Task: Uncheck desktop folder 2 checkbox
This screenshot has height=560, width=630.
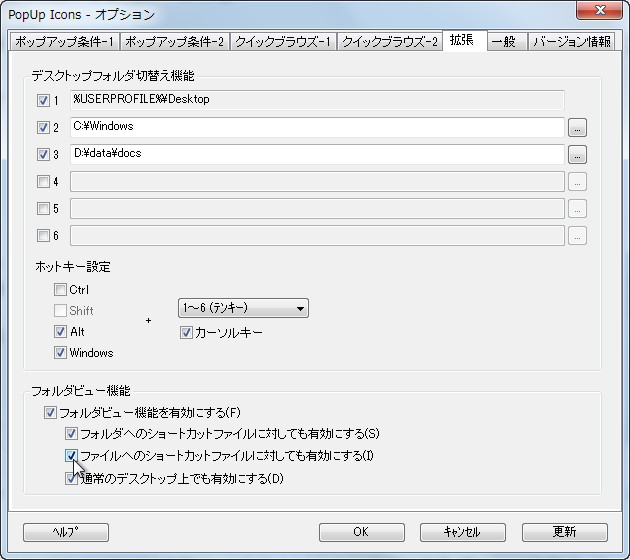Action: pyautogui.click(x=43, y=127)
